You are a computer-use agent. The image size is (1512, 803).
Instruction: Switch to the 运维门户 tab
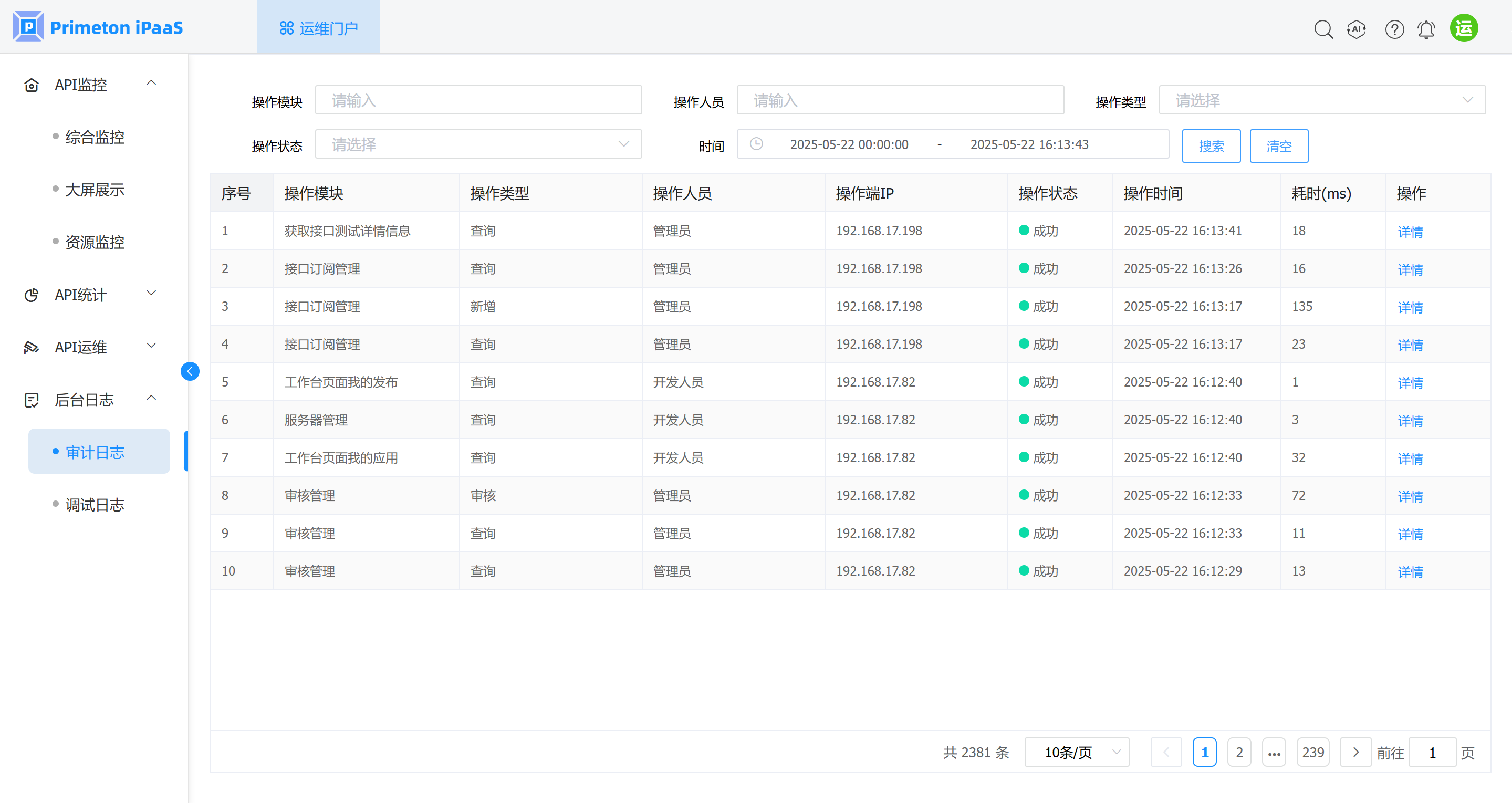pyautogui.click(x=318, y=28)
